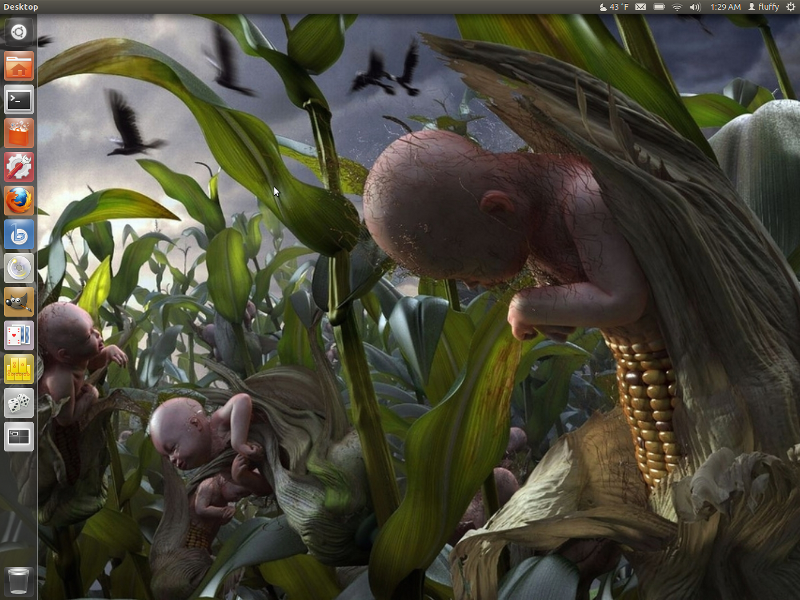Open the blue Banshee media player icon

coord(19,234)
